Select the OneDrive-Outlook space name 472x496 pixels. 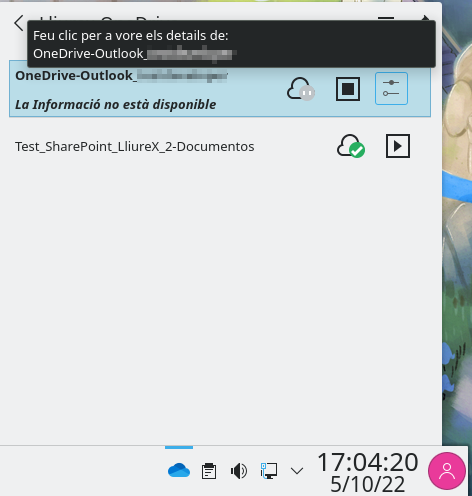click(122, 76)
